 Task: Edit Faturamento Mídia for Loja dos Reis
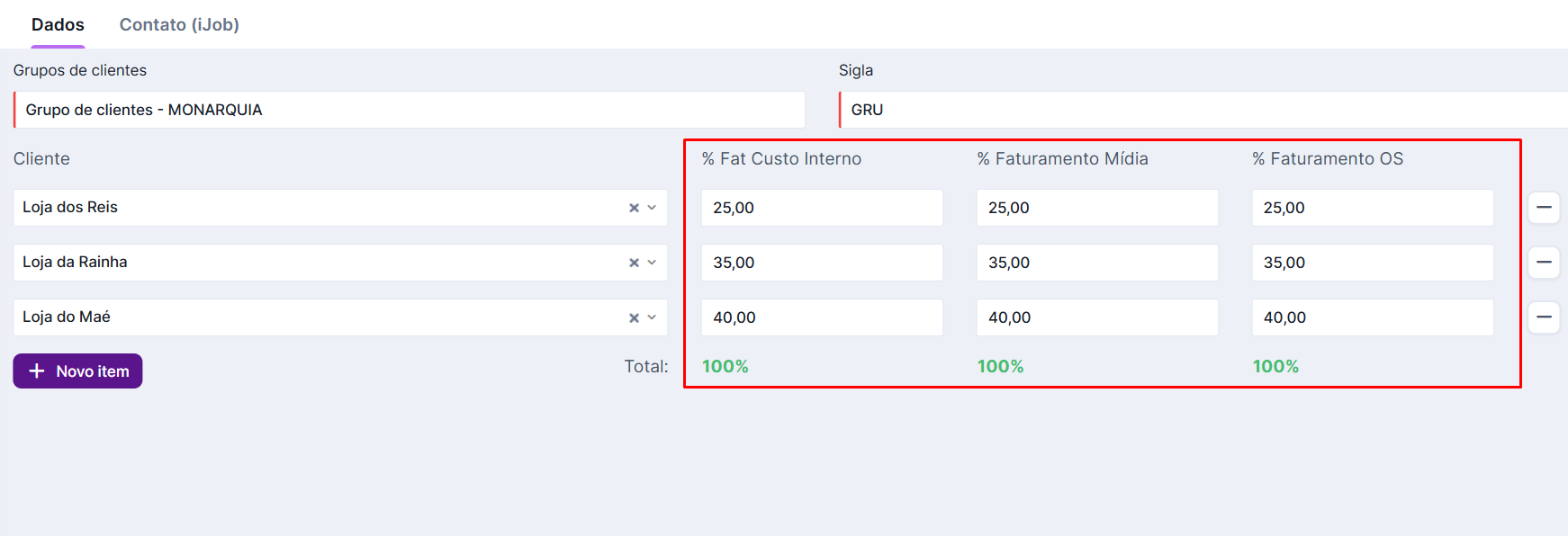pos(1096,208)
